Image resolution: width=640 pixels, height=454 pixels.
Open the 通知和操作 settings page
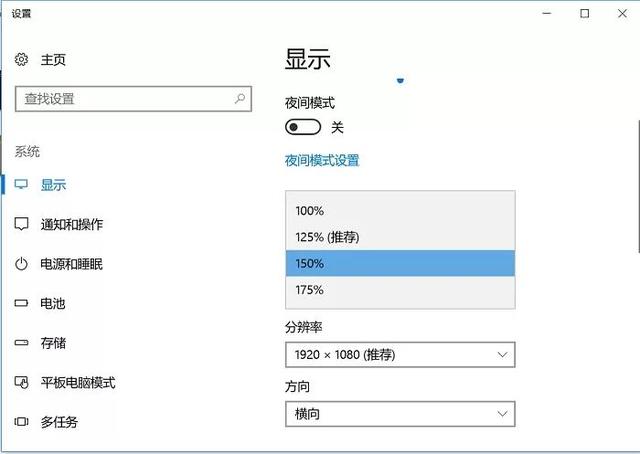pyautogui.click(x=72, y=224)
